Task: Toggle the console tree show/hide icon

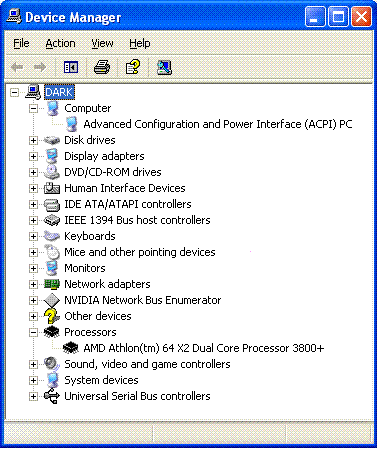Action: [71, 67]
